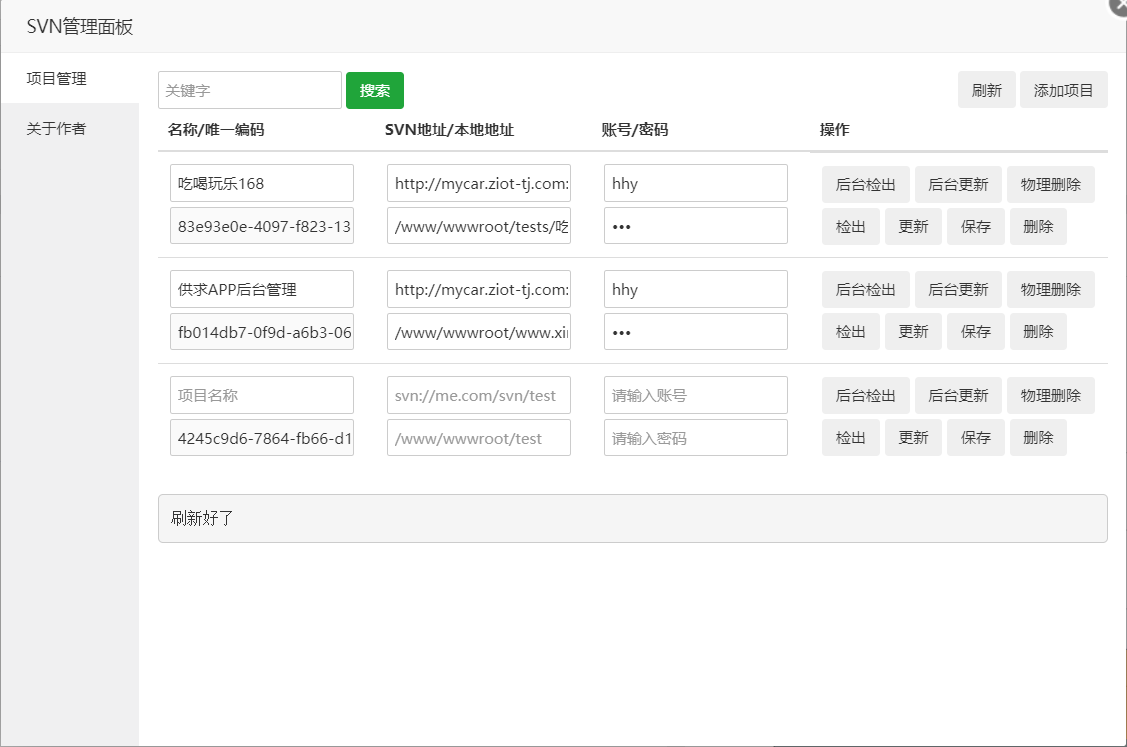The width and height of the screenshot is (1127, 747).
Task: Click the unique code field 4245c9d6-7864
Action: [262, 438]
